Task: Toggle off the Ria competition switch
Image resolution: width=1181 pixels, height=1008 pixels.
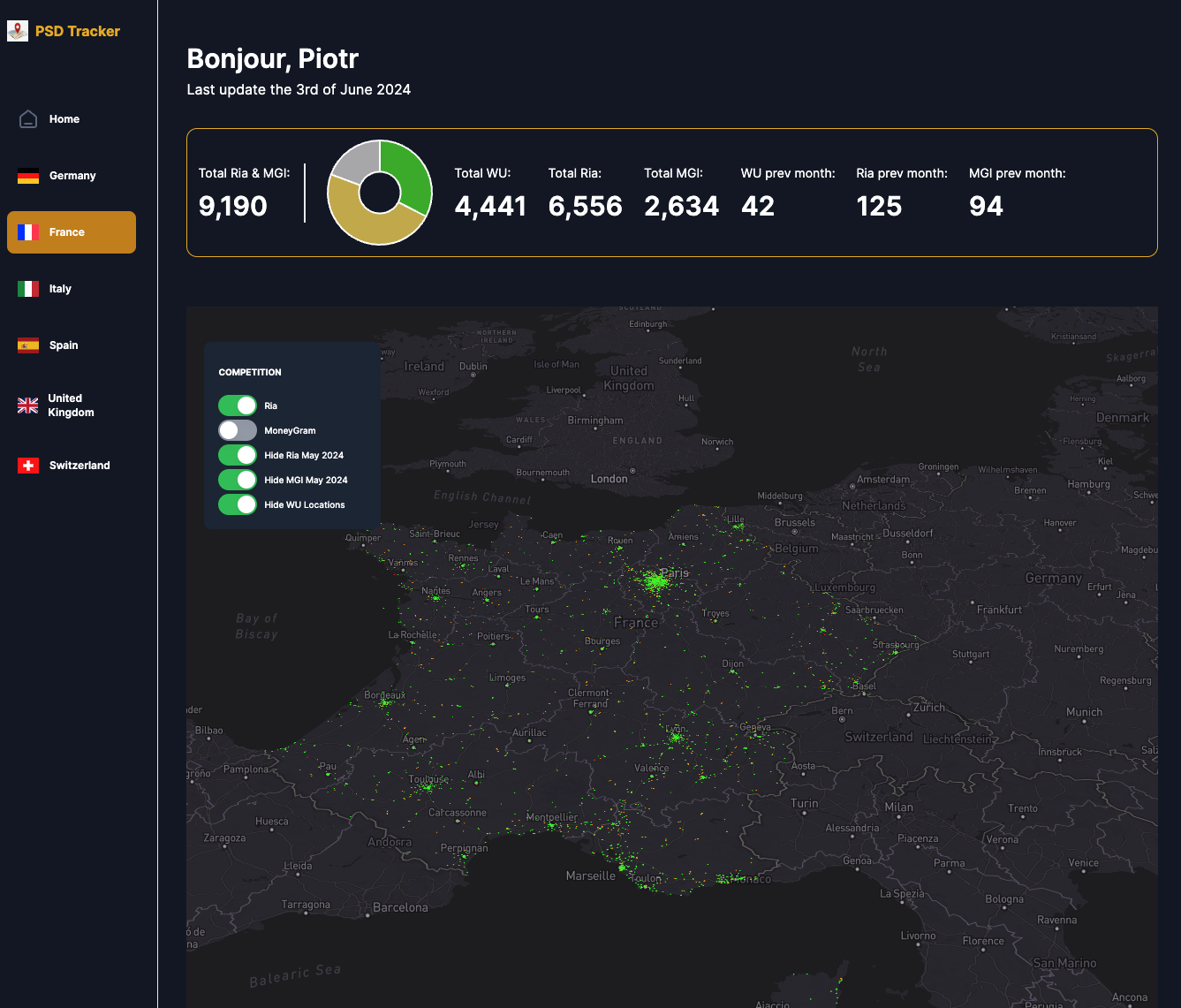Action: coord(238,405)
